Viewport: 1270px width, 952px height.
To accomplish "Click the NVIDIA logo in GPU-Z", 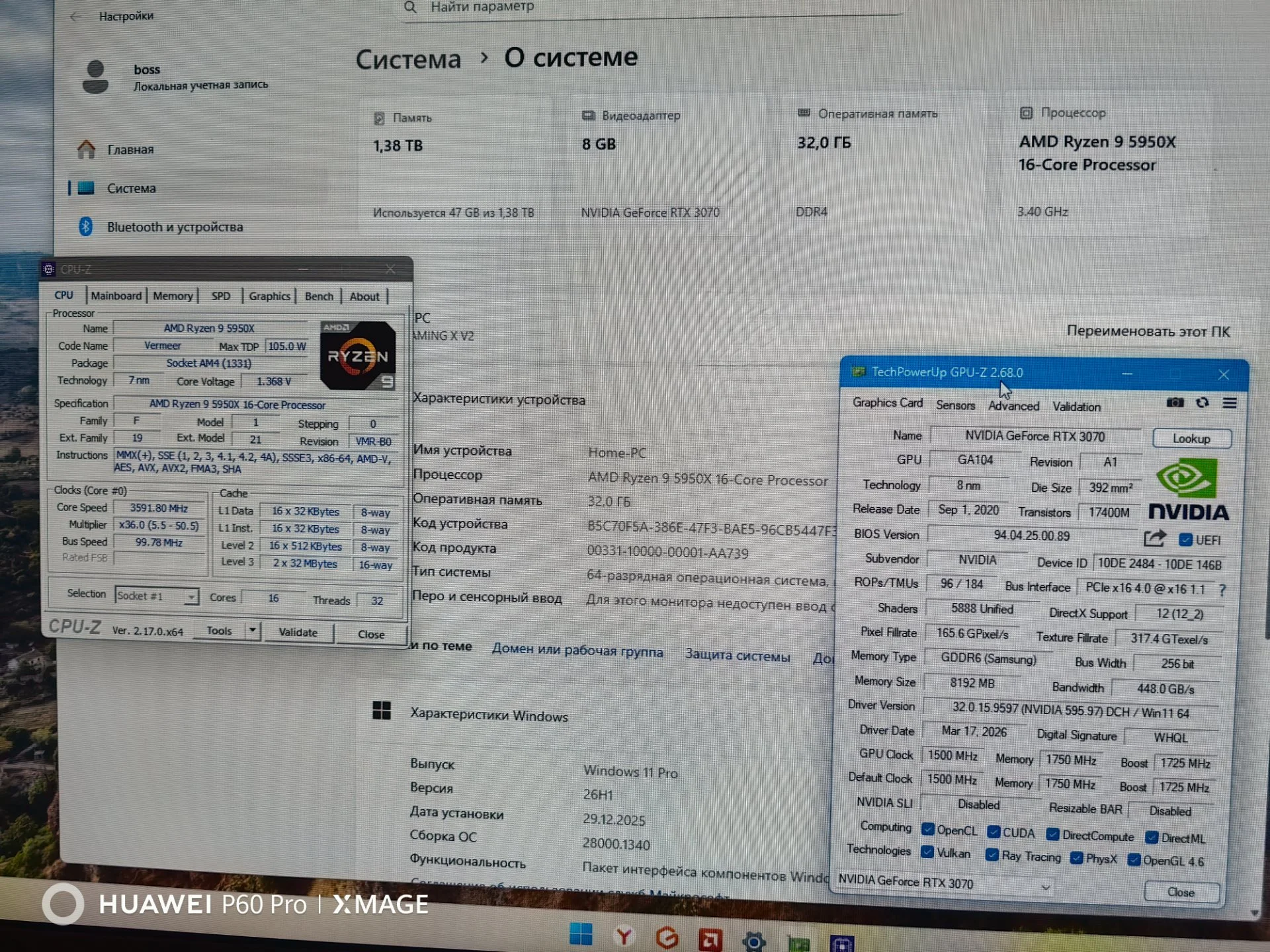I will (x=1189, y=490).
